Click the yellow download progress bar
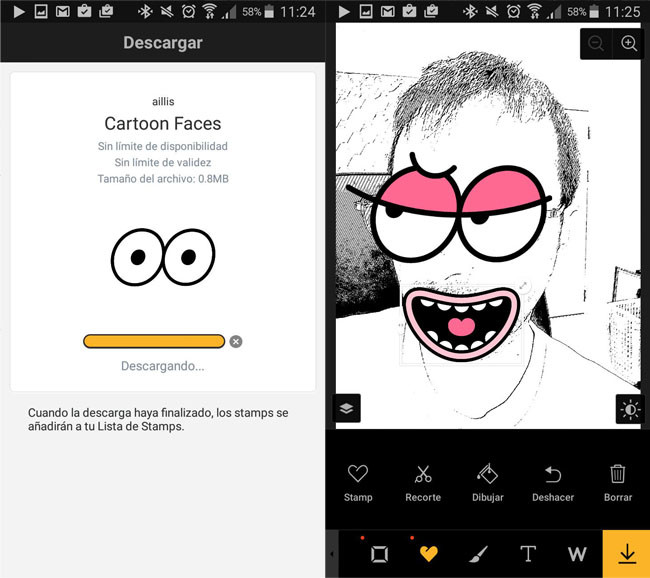Screen dimensions: 650x578 click(x=154, y=341)
